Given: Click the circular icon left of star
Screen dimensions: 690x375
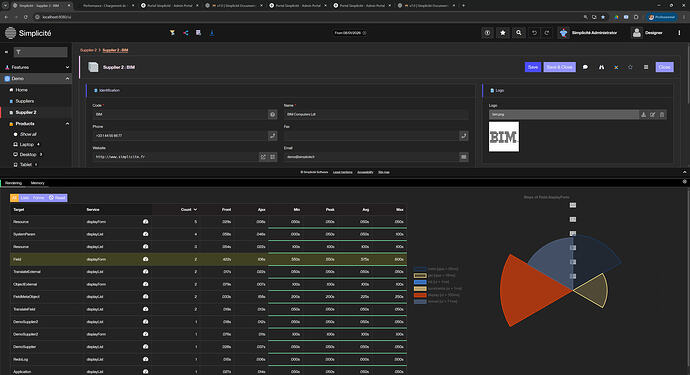Looking at the screenshot, I should (x=487, y=33).
